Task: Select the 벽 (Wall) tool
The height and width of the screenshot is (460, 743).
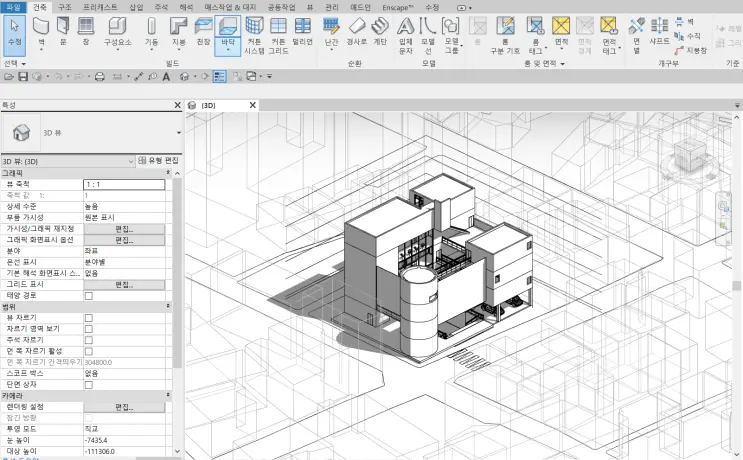Action: (41, 32)
